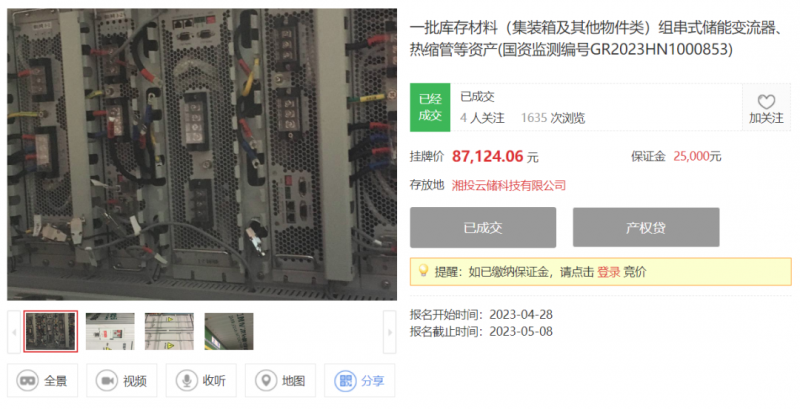This screenshot has height=409, width=800.
Task: Select the first equipment thumbnail
Action: pyautogui.click(x=51, y=331)
